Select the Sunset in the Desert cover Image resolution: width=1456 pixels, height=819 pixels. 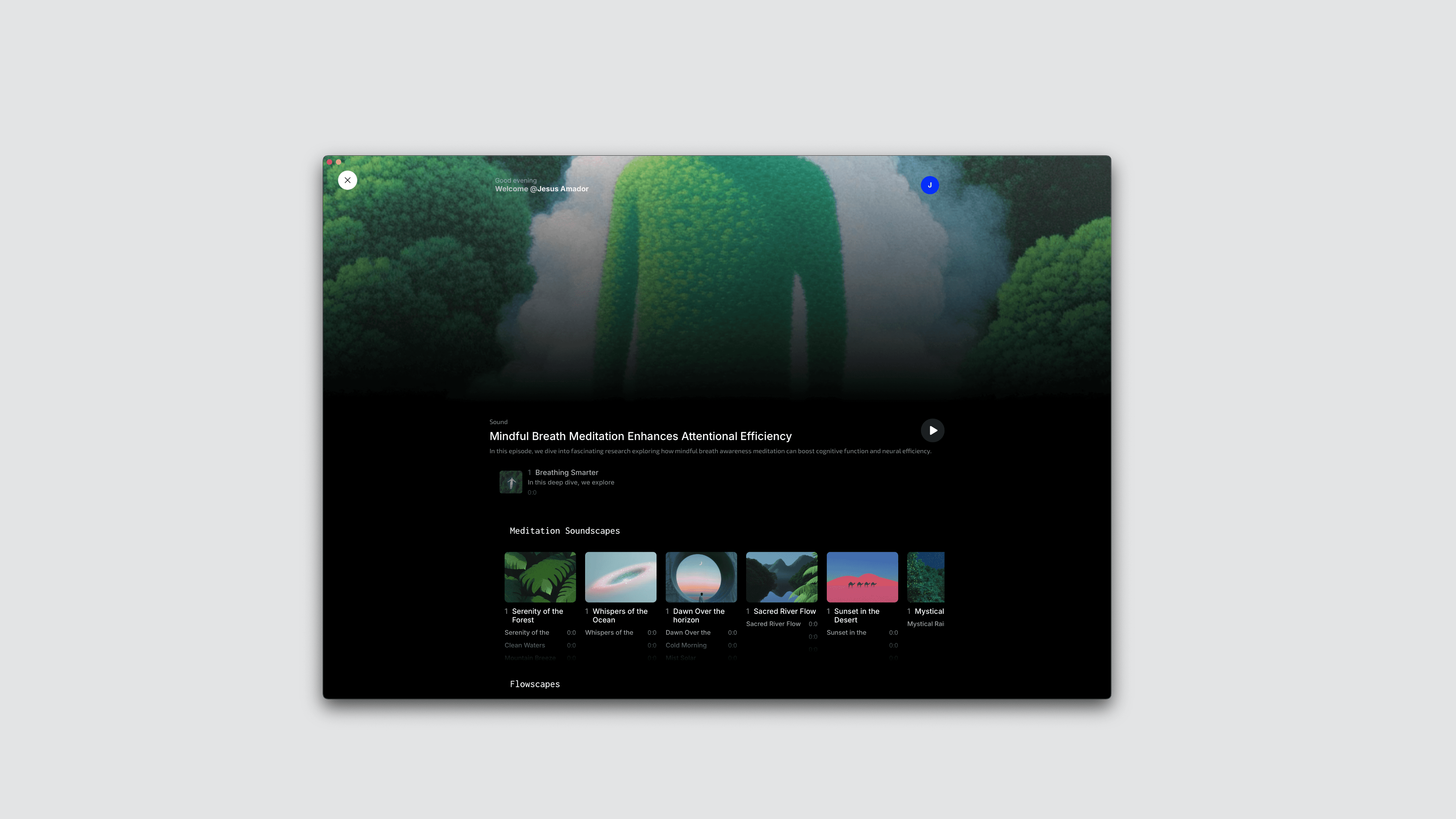(x=862, y=577)
